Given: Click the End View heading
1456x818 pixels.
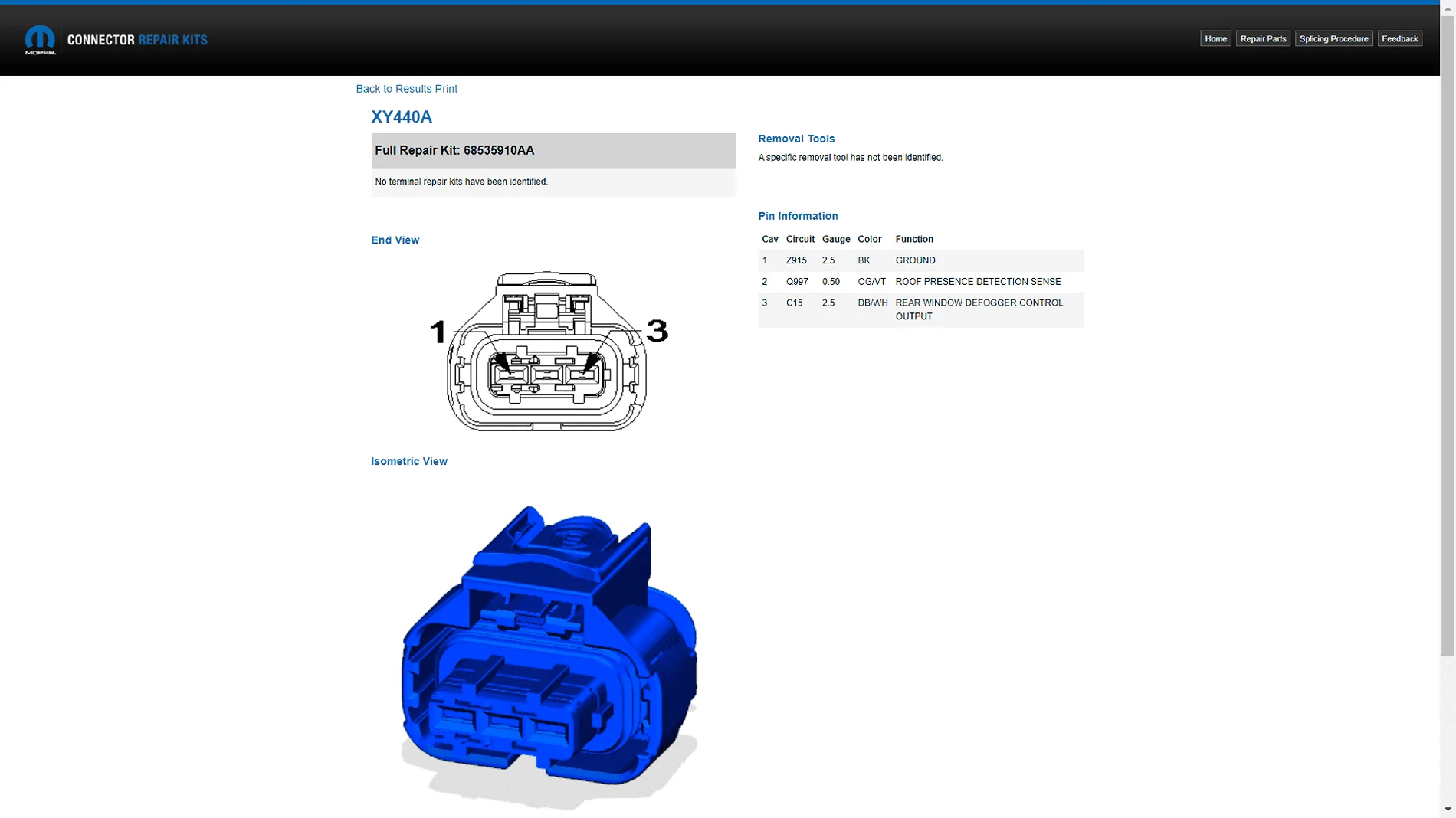Looking at the screenshot, I should (x=395, y=240).
